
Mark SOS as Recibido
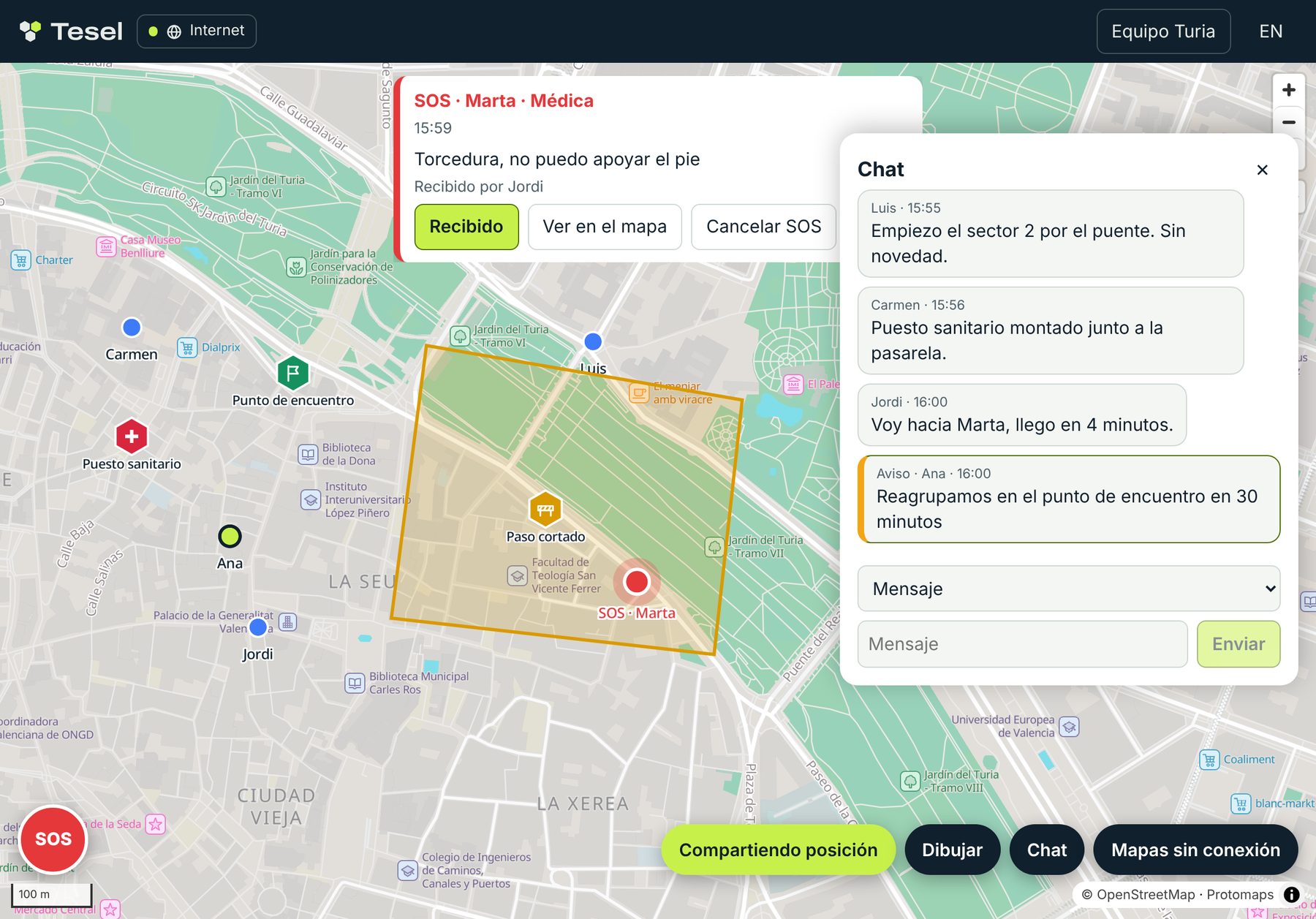click(466, 227)
